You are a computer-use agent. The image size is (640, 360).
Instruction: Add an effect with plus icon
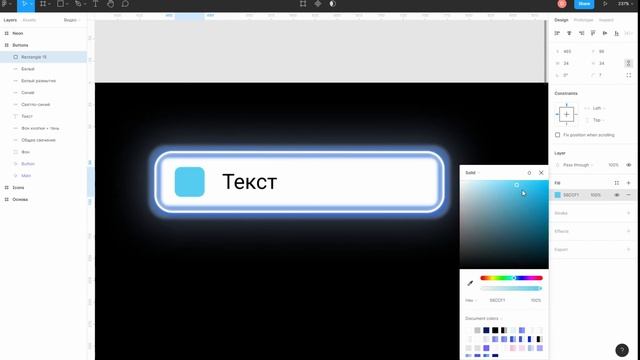(629, 231)
